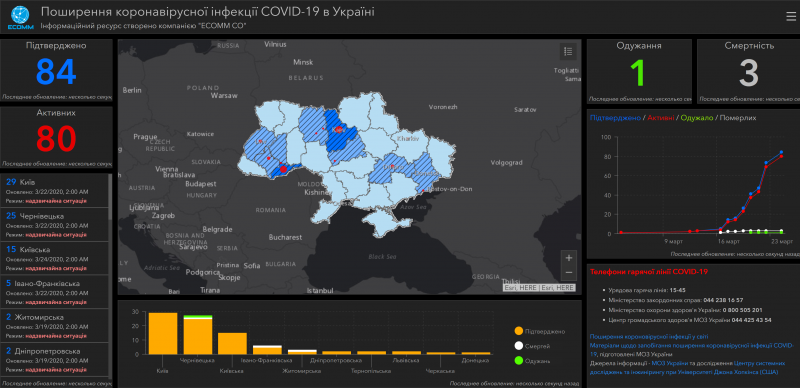Click the last blue point on line chart

[x=781, y=152]
